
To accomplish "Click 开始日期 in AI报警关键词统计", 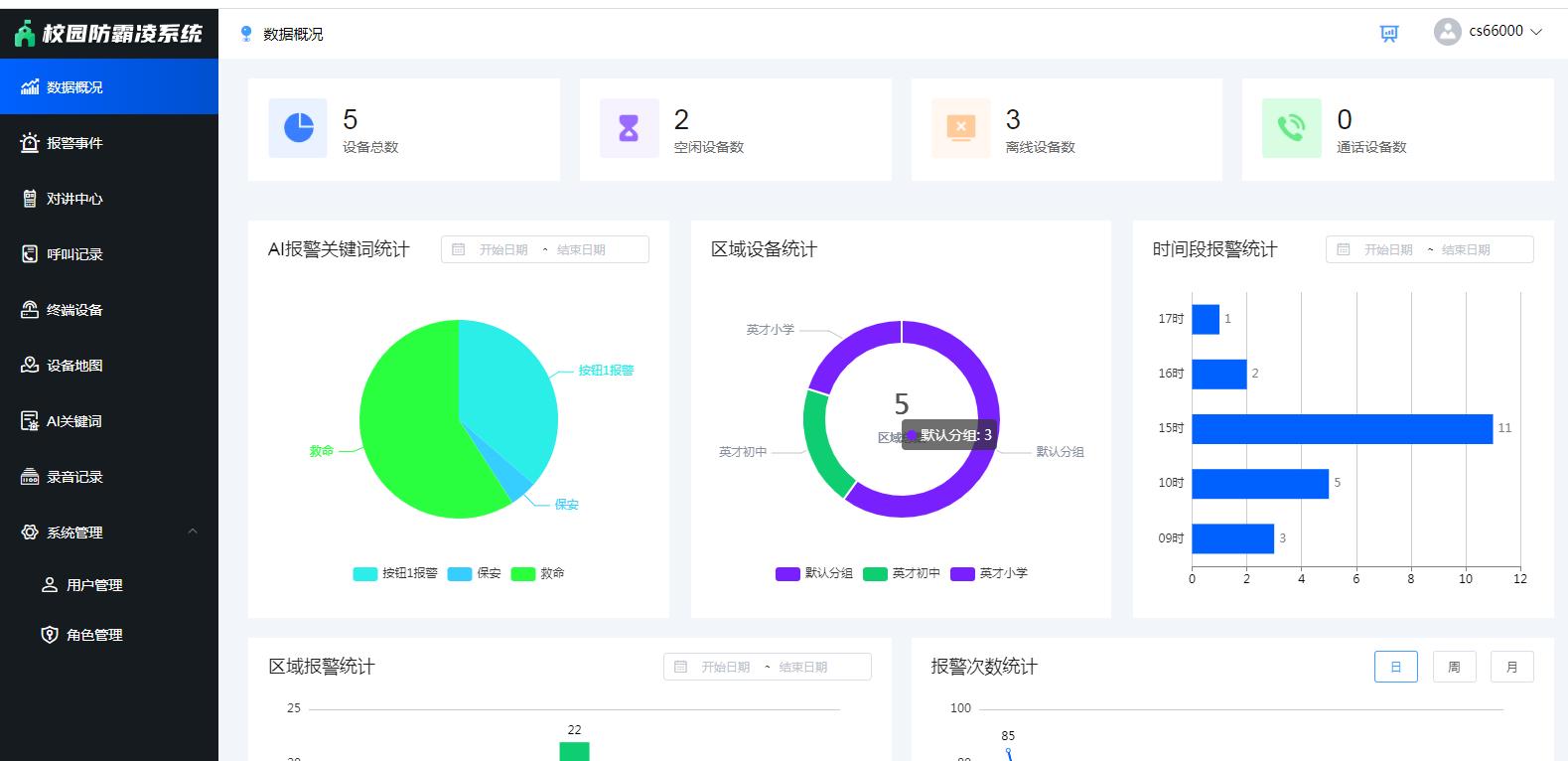I will [x=503, y=250].
